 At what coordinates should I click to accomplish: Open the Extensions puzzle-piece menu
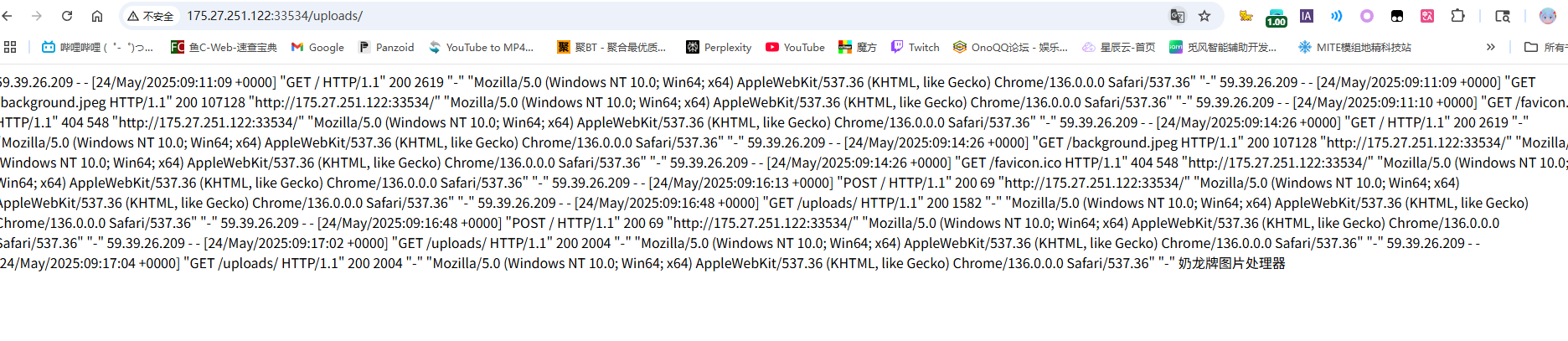pos(1457,16)
